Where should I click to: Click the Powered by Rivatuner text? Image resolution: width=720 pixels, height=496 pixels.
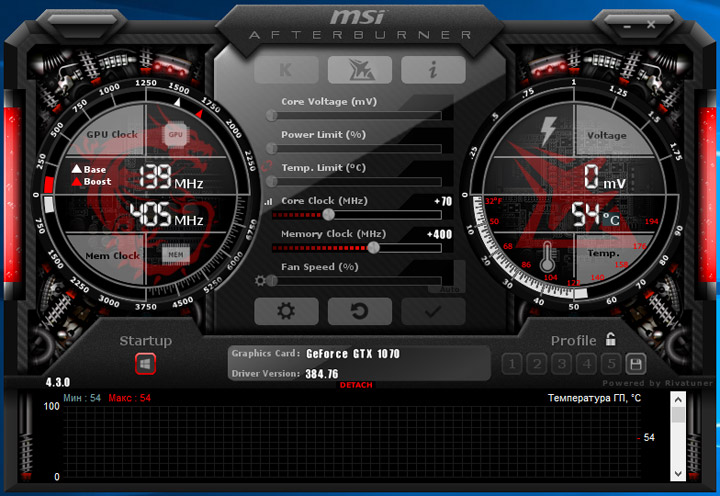point(657,383)
